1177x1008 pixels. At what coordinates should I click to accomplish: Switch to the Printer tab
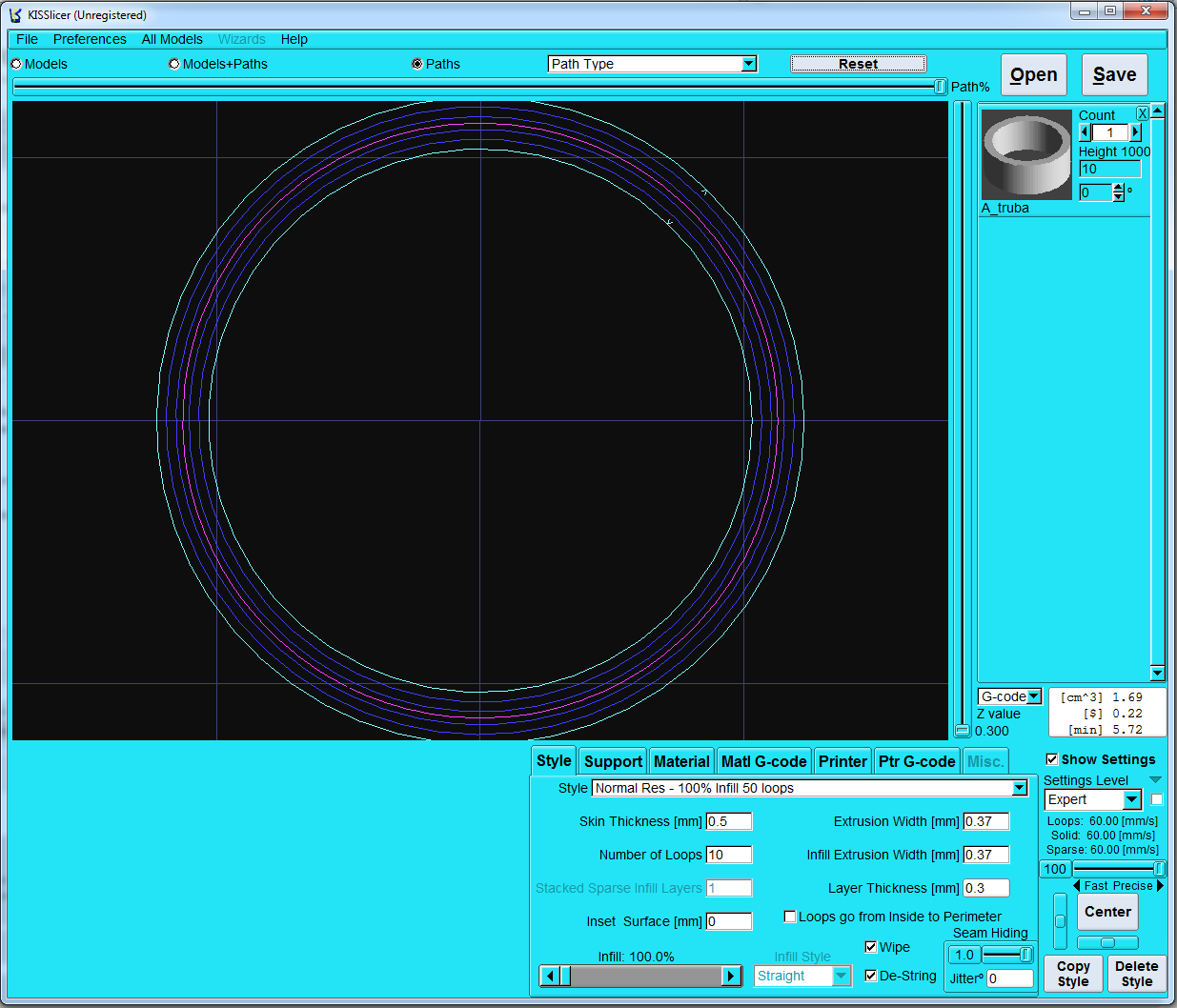click(842, 761)
